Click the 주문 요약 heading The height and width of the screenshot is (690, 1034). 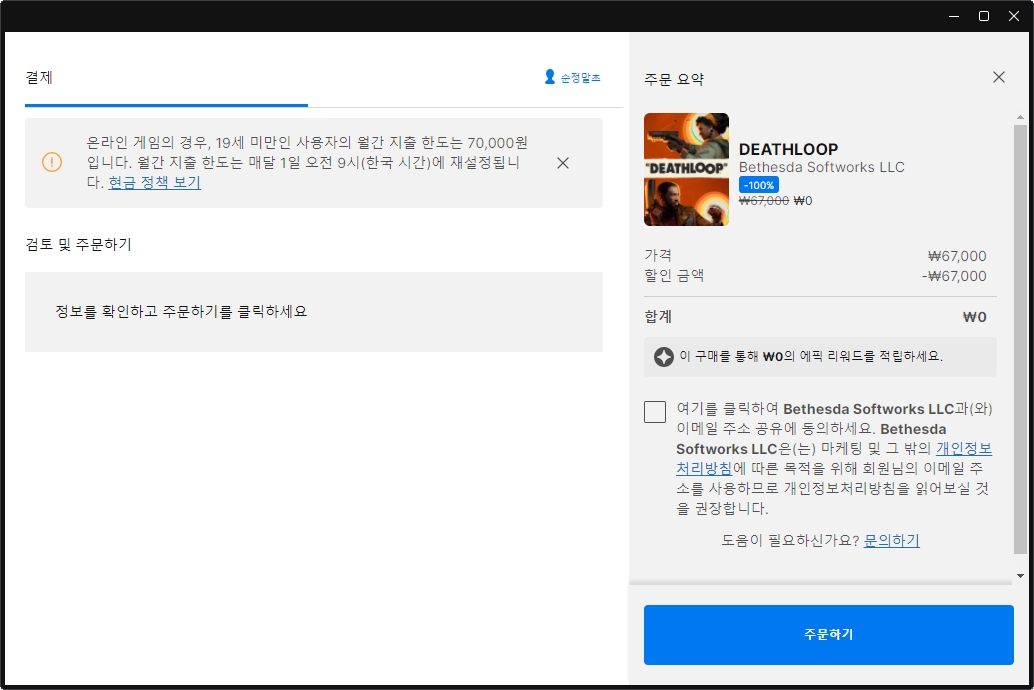(x=674, y=79)
